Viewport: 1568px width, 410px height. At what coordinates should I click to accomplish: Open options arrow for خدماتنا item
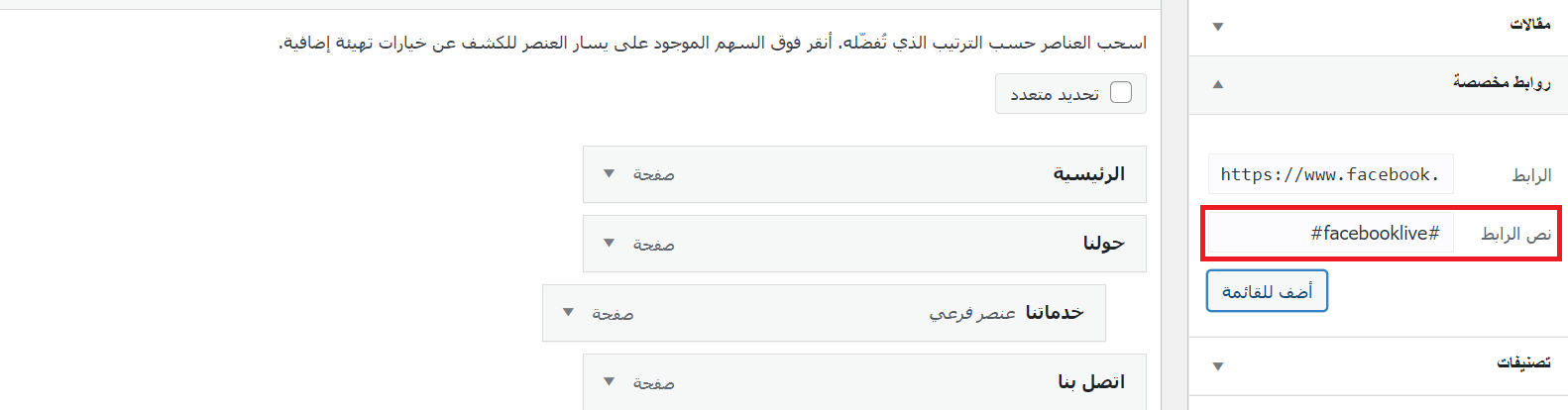pyautogui.click(x=568, y=313)
